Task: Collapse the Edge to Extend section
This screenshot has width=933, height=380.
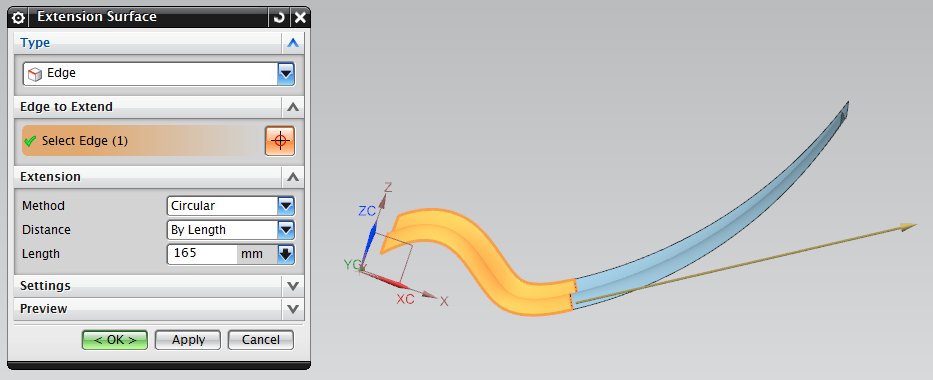Action: click(x=292, y=107)
